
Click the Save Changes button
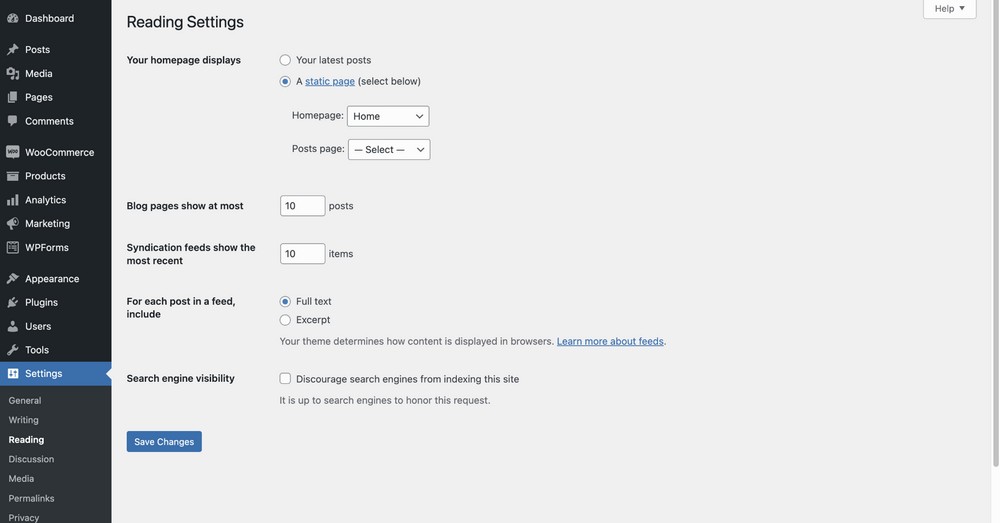click(164, 442)
